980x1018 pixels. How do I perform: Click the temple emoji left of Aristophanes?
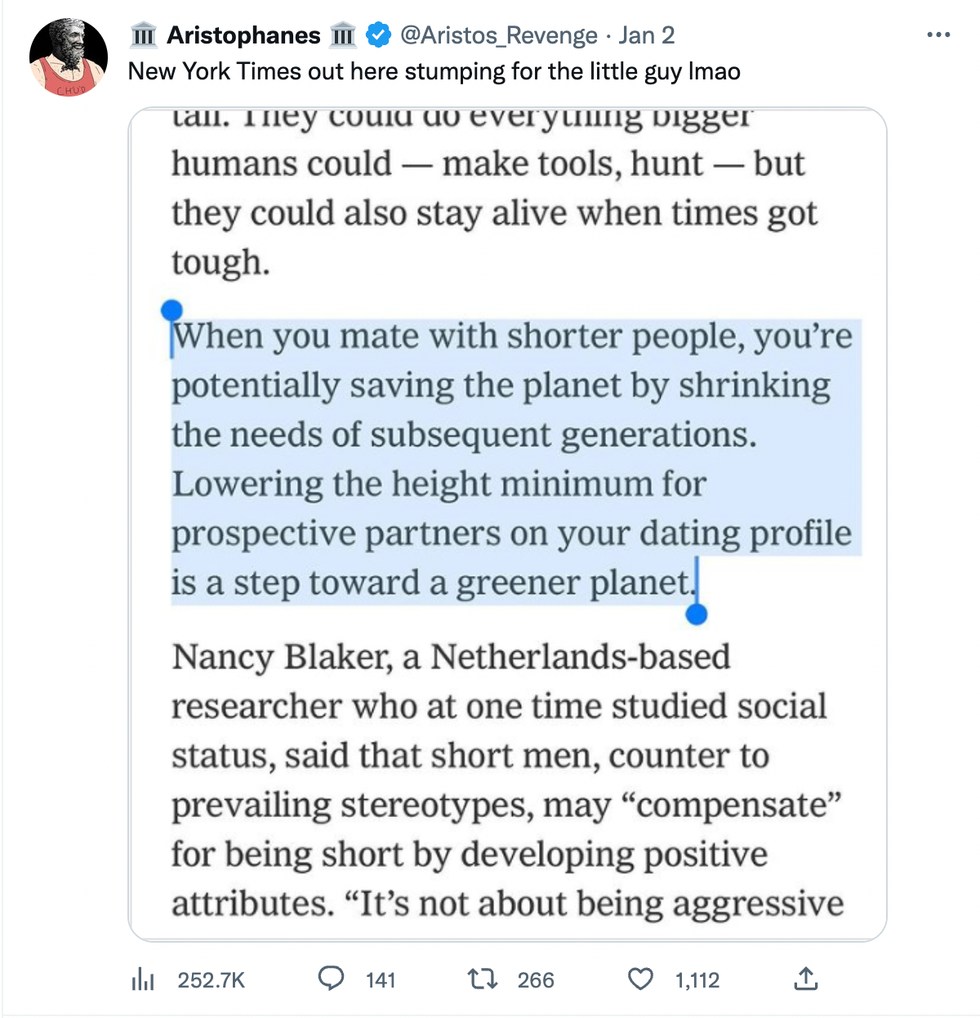144,36
